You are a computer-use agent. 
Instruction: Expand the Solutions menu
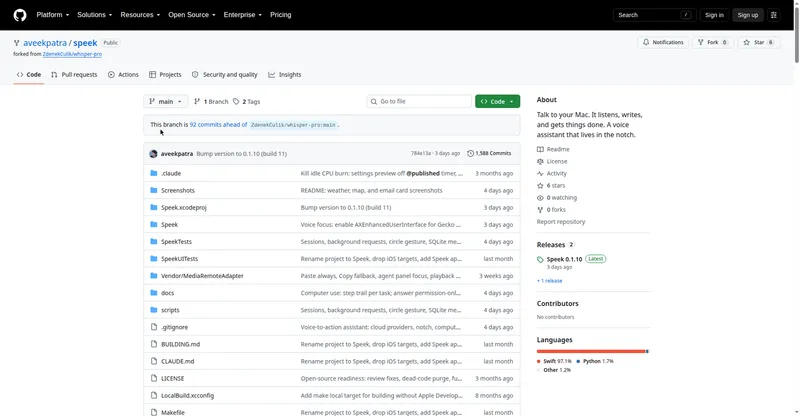click(x=94, y=15)
